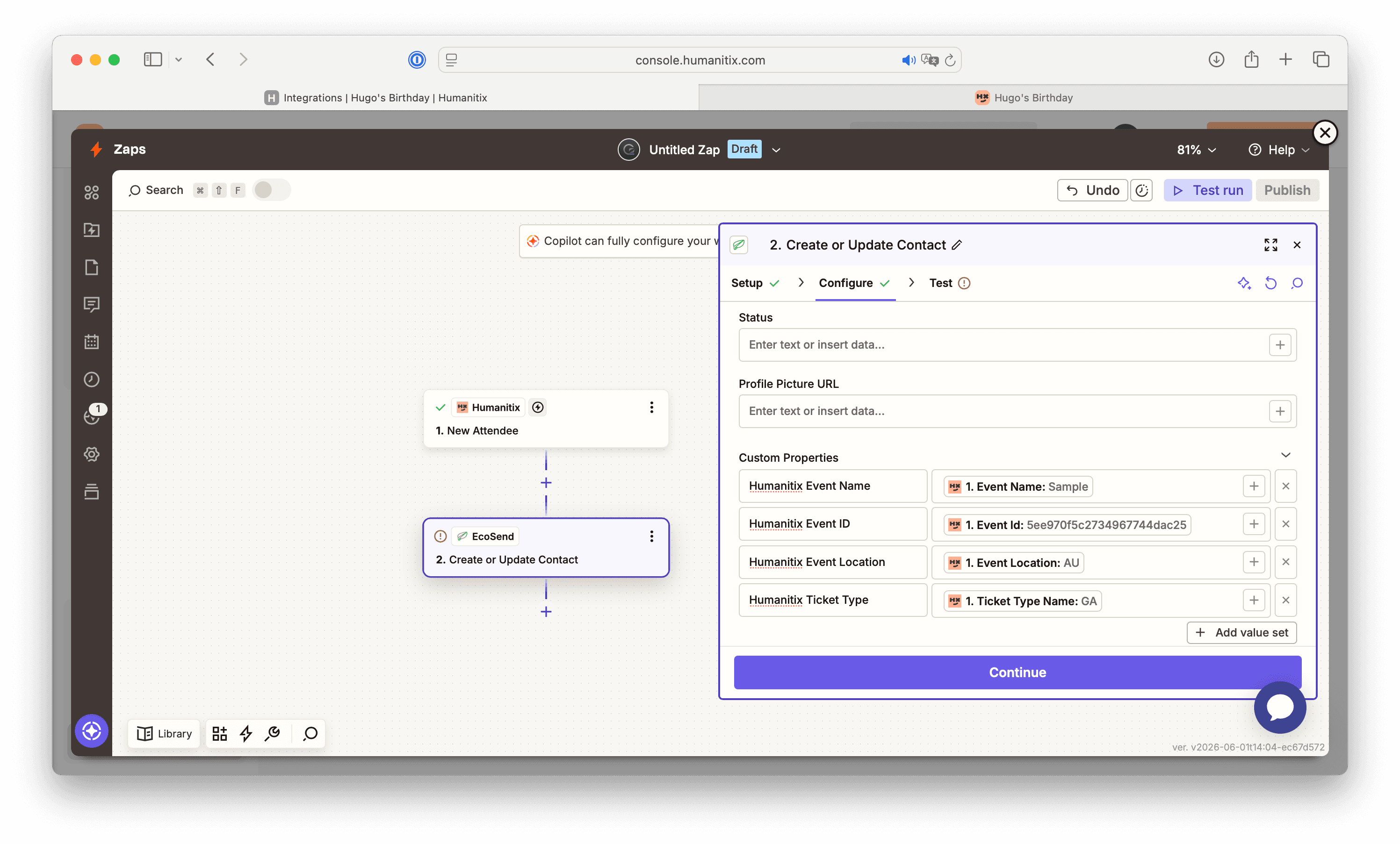
Task: Insert data into the Status field
Action: [1279, 345]
